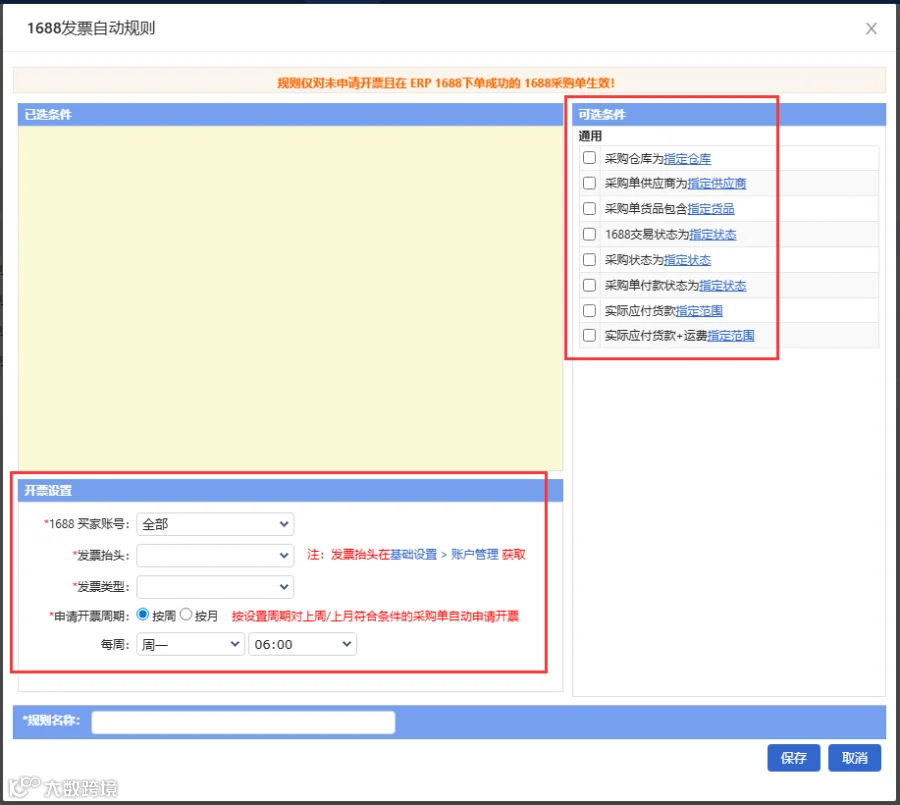Viewport: 900px width, 805px height.
Task: Expand the 发票抬头 dropdown
Action: [215, 555]
